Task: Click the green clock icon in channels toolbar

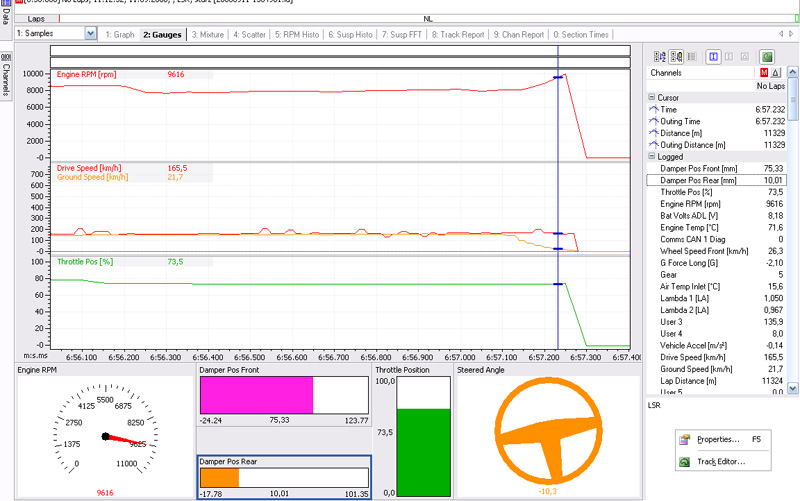Action: 768,57
